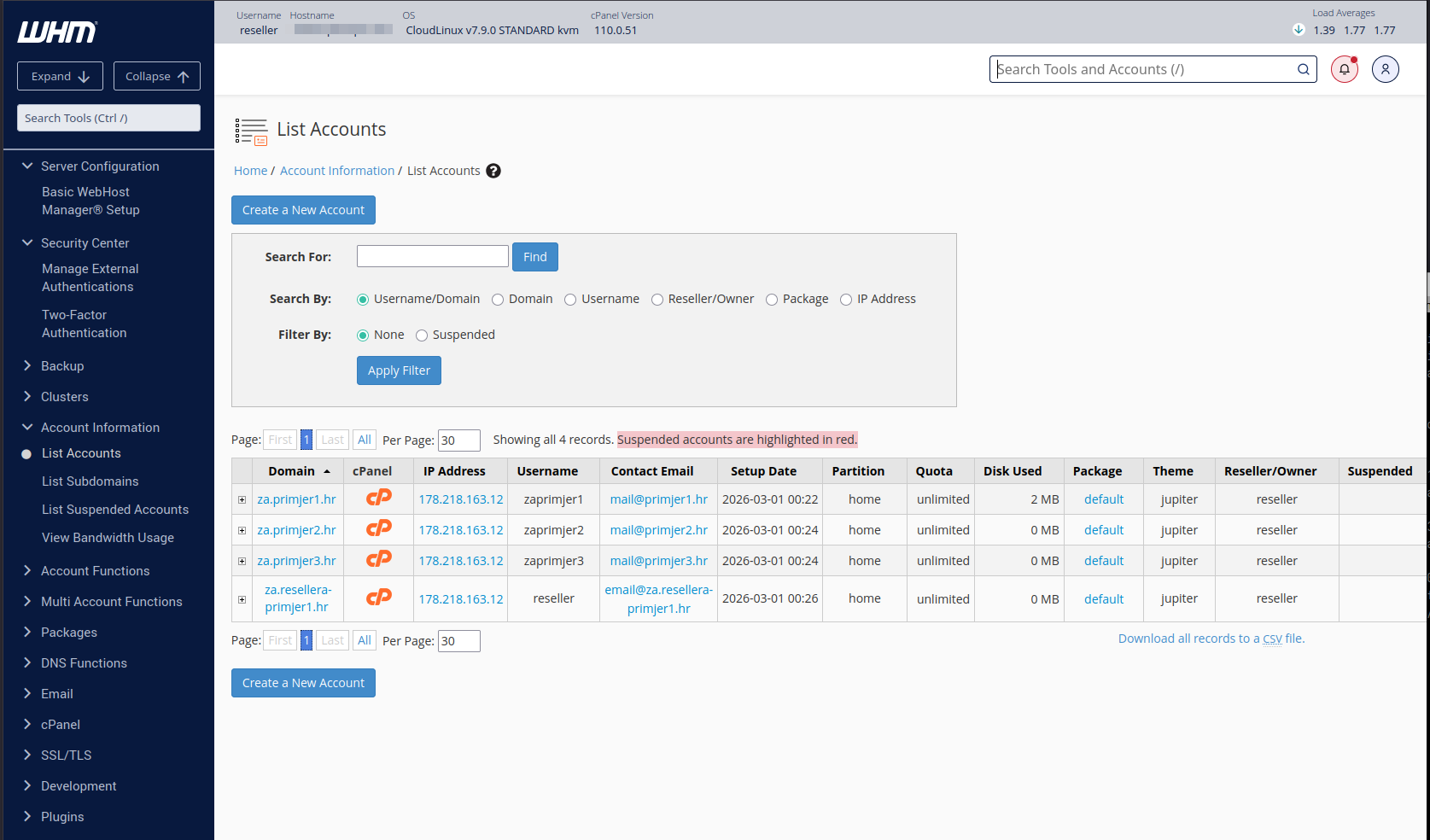This screenshot has height=840, width=1430.
Task: Expand row details for za.primjer2.hr
Action: [x=242, y=530]
